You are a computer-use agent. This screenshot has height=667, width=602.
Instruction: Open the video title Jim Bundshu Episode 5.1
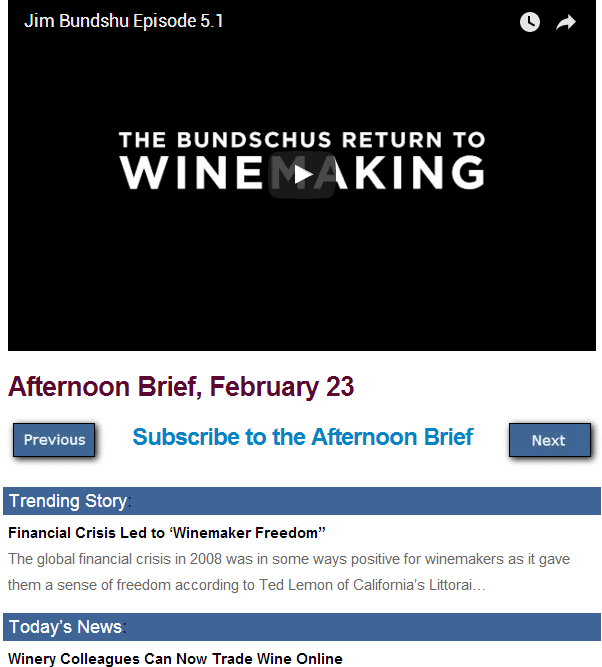124,21
